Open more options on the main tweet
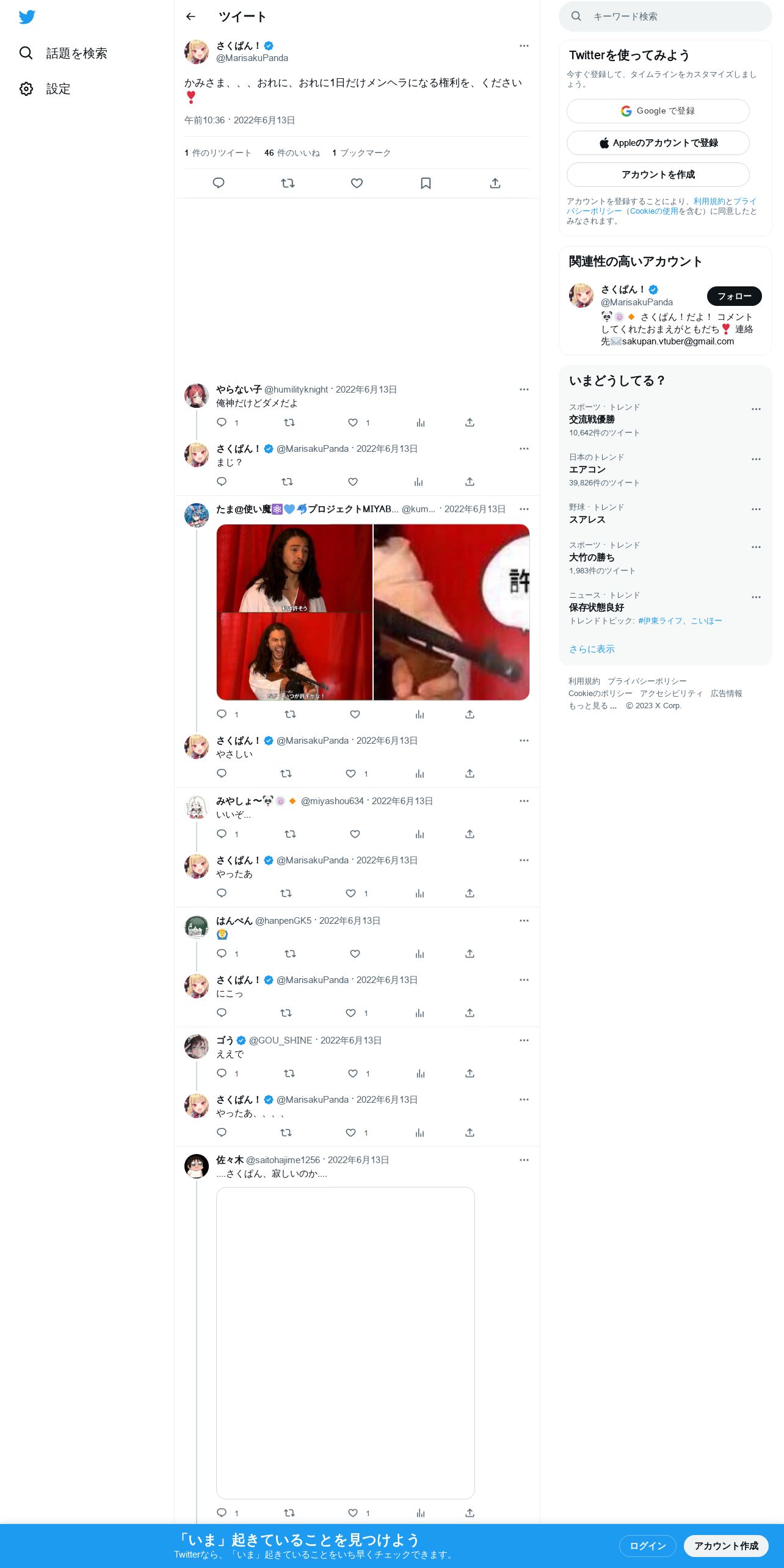 pos(524,46)
